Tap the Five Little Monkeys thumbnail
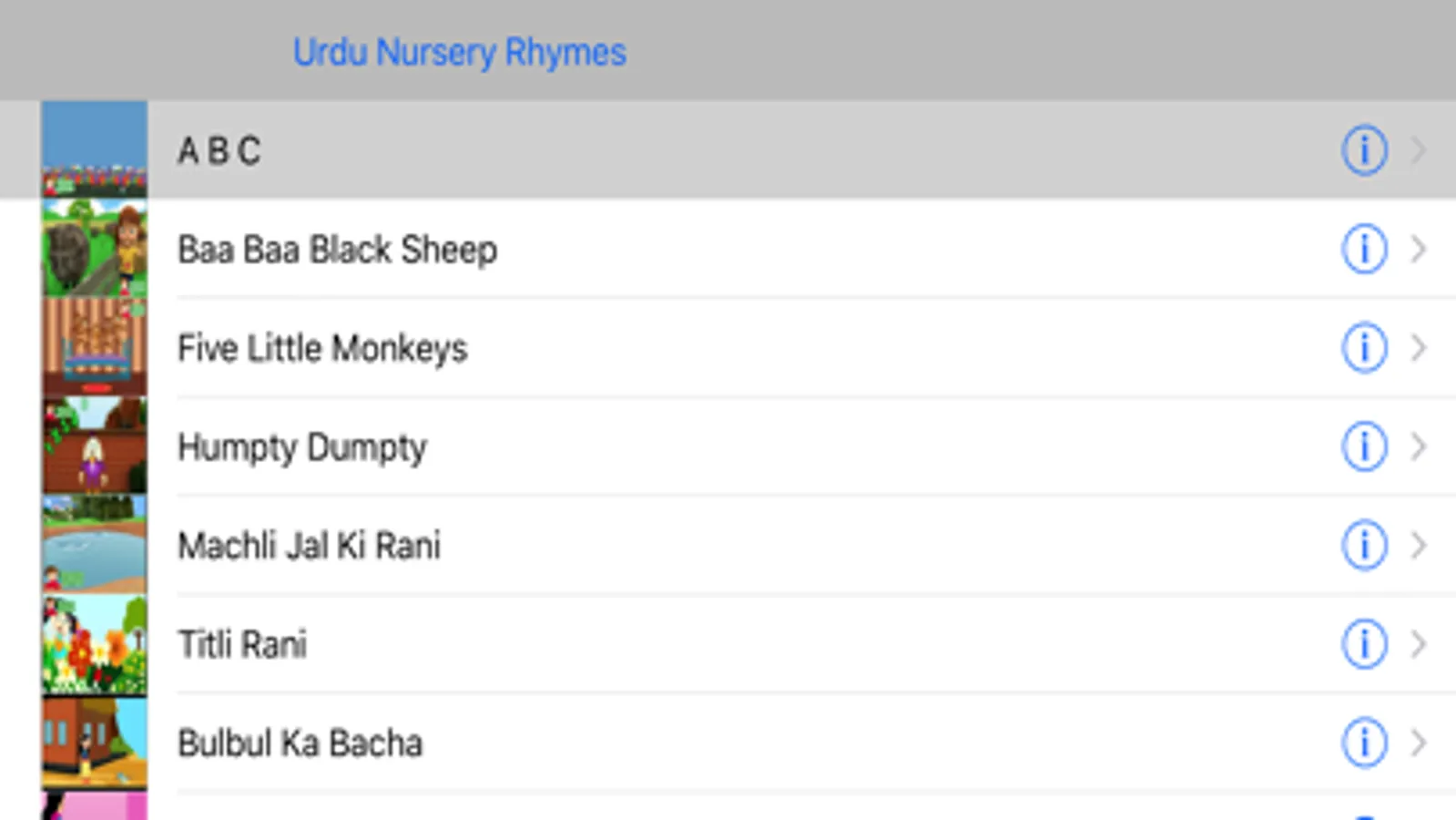The width and height of the screenshot is (1456, 820). pyautogui.click(x=94, y=347)
